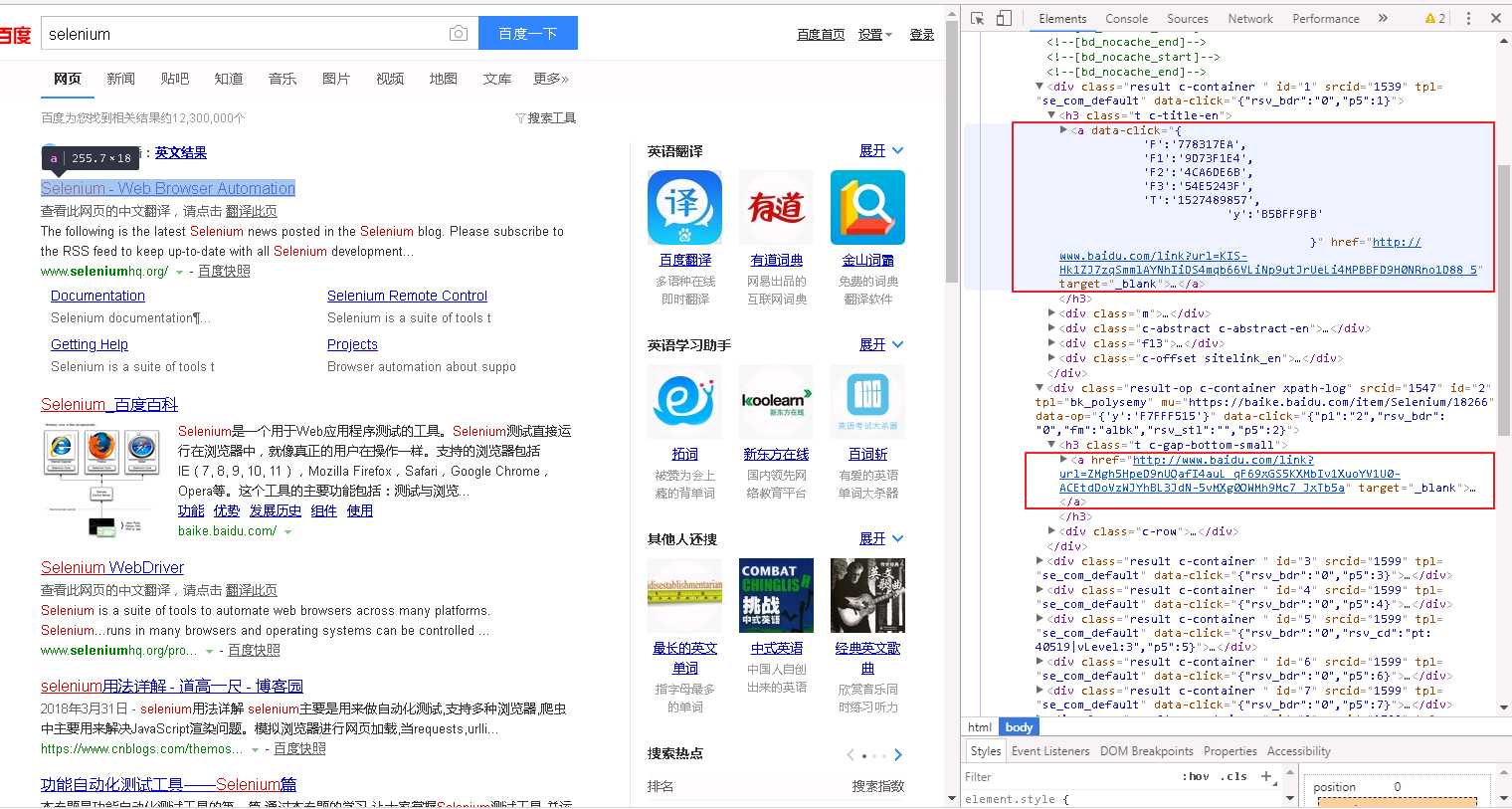
Task: Open the 设置 dropdown in header
Action: tap(875, 34)
